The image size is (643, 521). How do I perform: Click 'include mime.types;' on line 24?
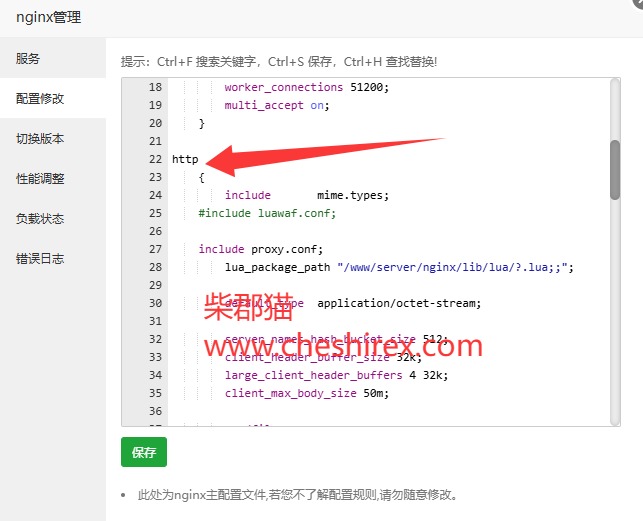[x=306, y=195]
